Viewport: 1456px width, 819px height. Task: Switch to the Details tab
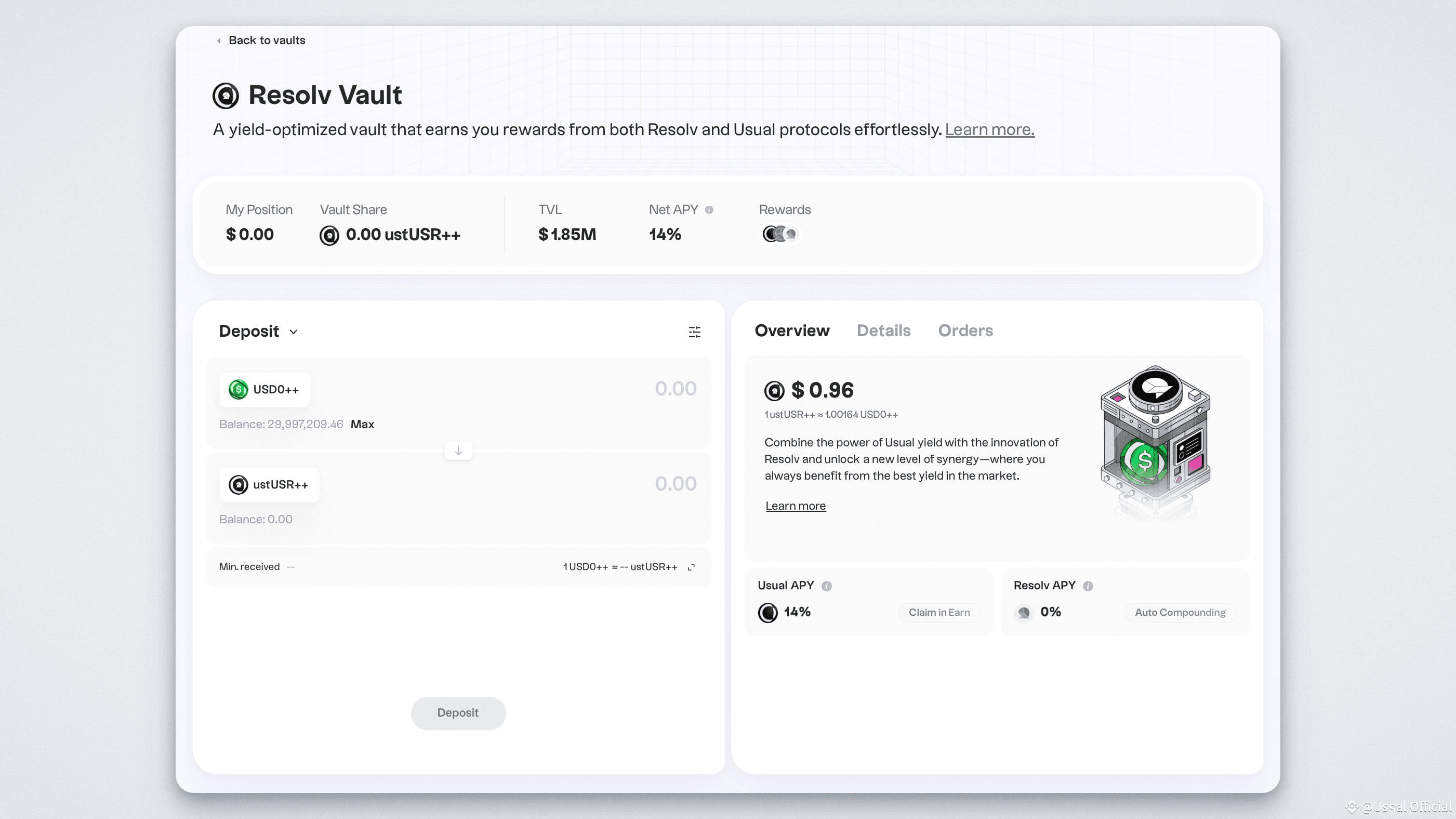click(x=883, y=331)
